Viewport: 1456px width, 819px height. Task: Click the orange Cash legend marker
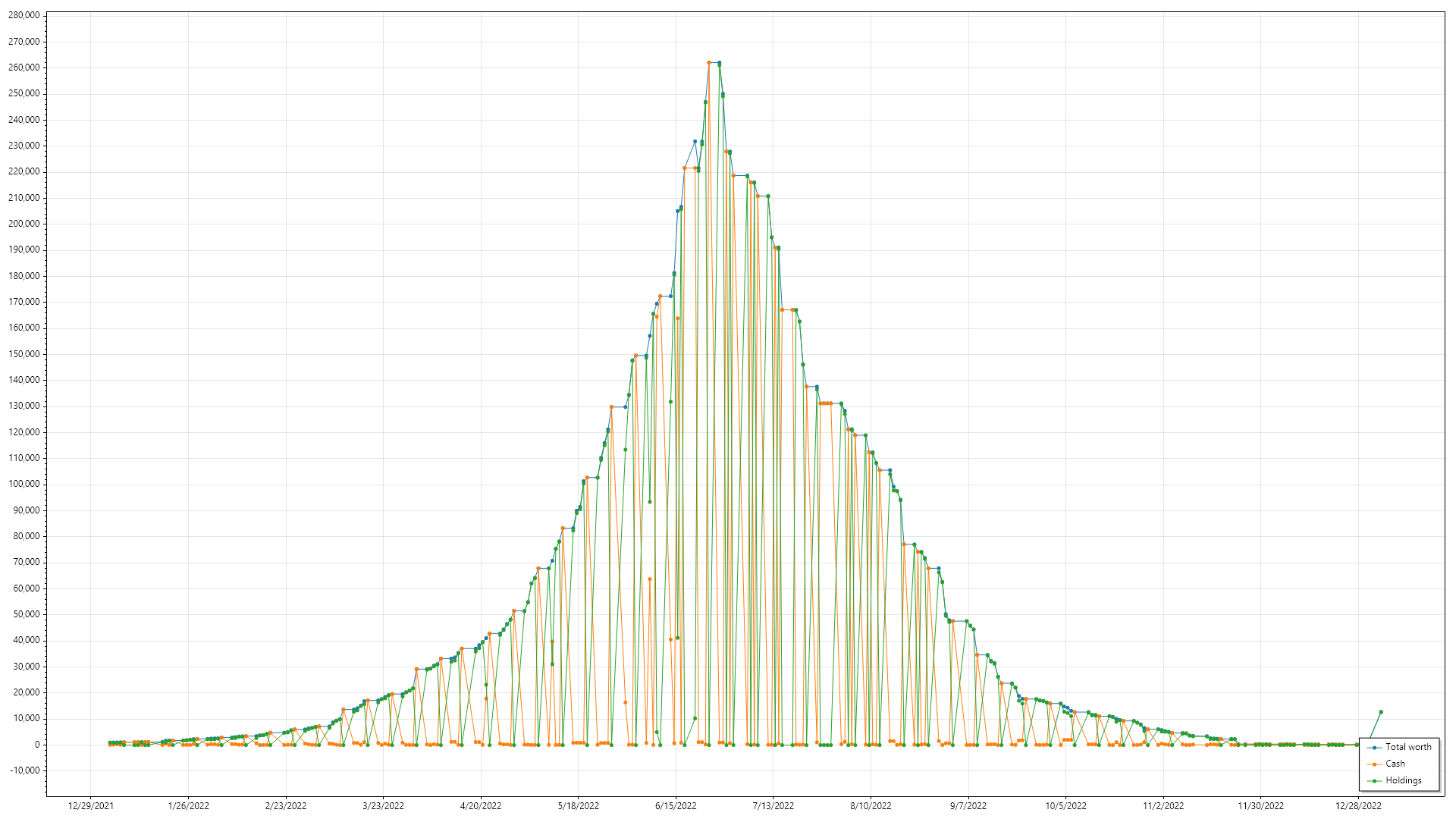(1374, 764)
